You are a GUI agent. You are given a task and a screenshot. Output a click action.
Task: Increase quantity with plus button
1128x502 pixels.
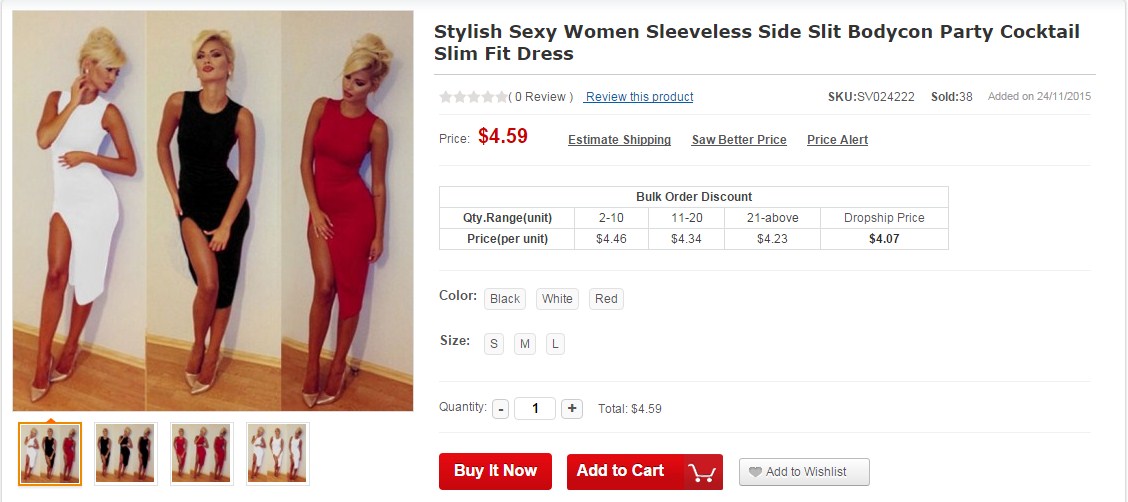pos(572,408)
